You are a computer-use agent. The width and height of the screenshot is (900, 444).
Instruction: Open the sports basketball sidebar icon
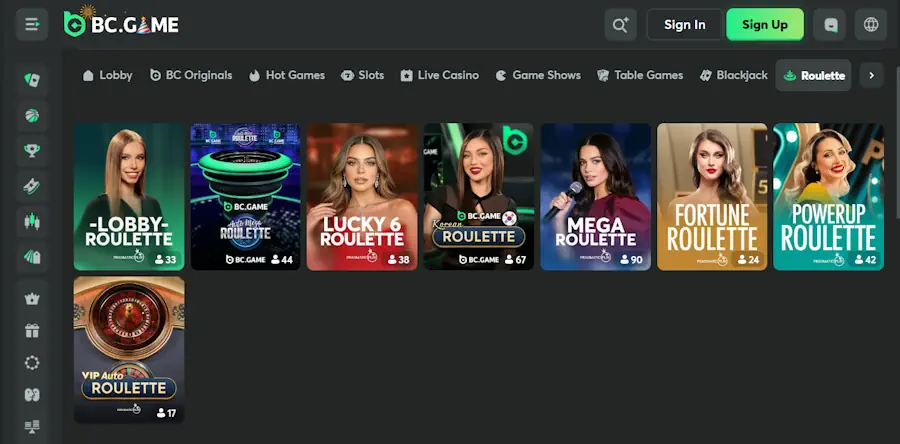coord(32,115)
